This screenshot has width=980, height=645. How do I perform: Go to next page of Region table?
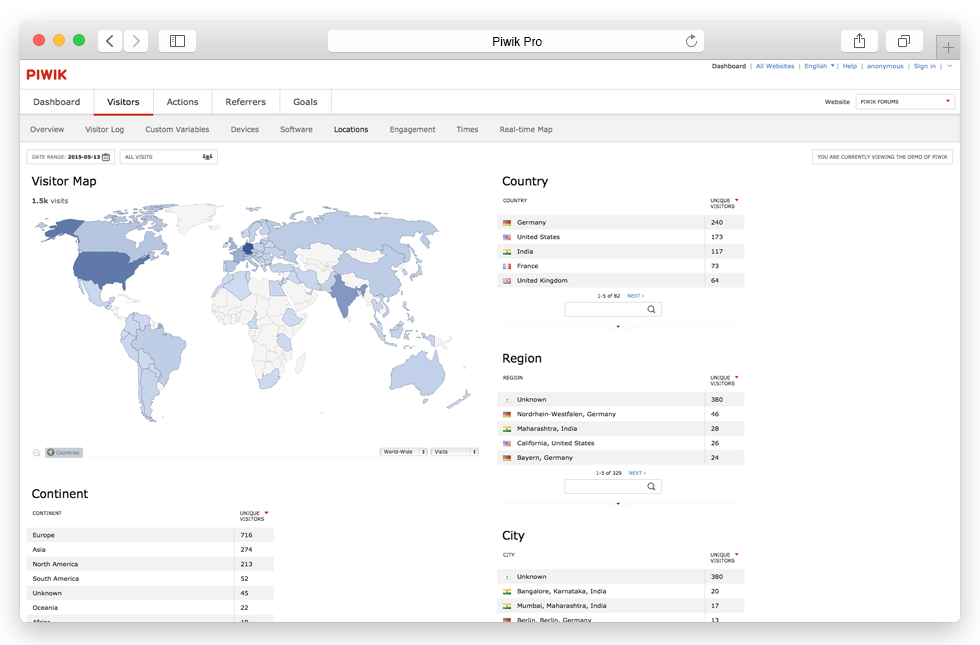[637, 473]
